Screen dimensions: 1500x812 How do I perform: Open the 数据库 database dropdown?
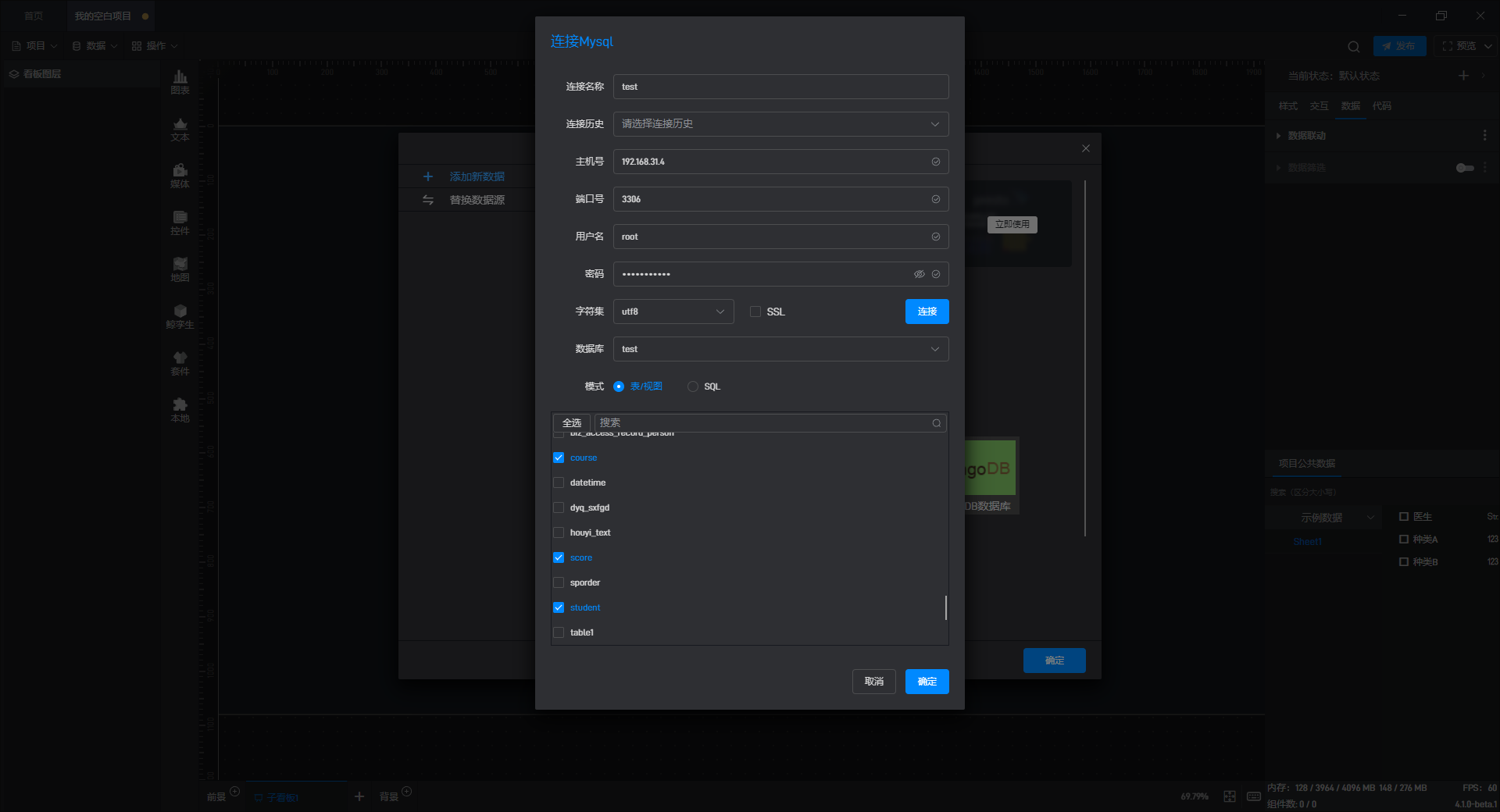coord(781,349)
